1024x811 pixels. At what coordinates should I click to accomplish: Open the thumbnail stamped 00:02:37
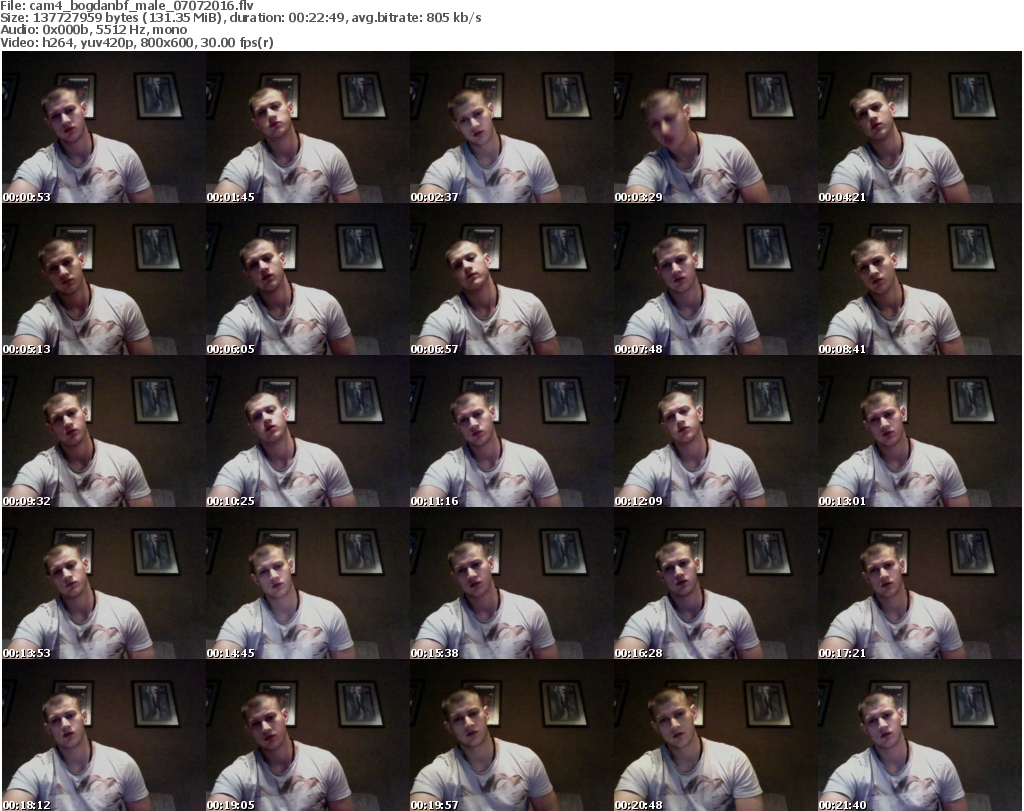click(x=511, y=127)
